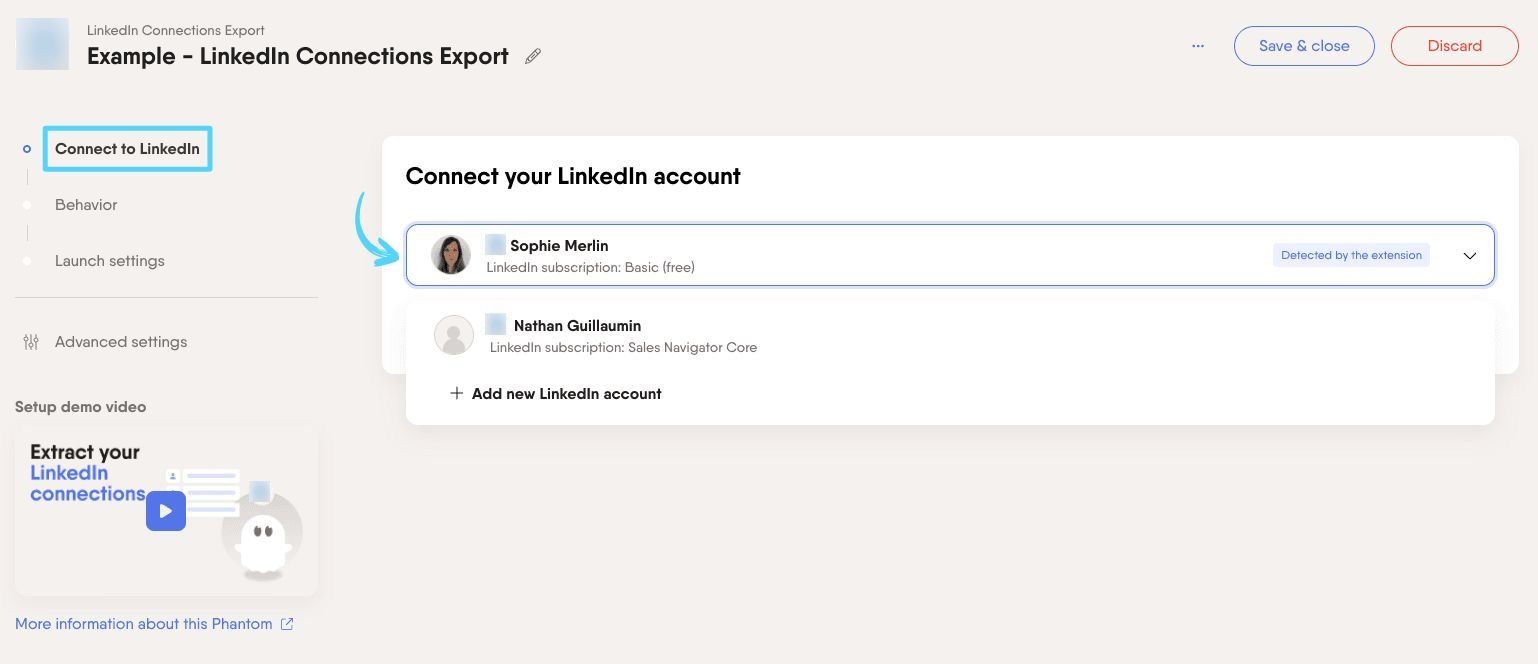The width and height of the screenshot is (1538, 664).
Task: Click the Discard button
Action: point(1455,46)
